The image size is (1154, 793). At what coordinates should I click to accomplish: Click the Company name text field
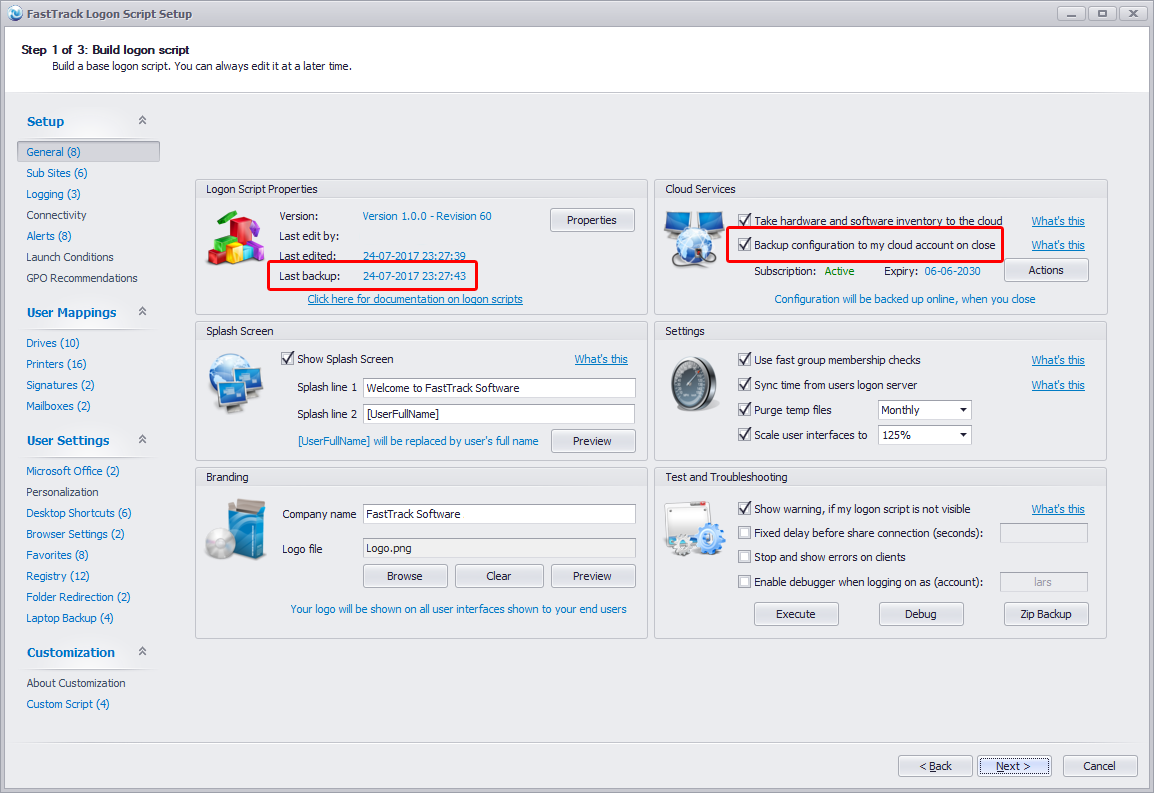[x=499, y=514]
